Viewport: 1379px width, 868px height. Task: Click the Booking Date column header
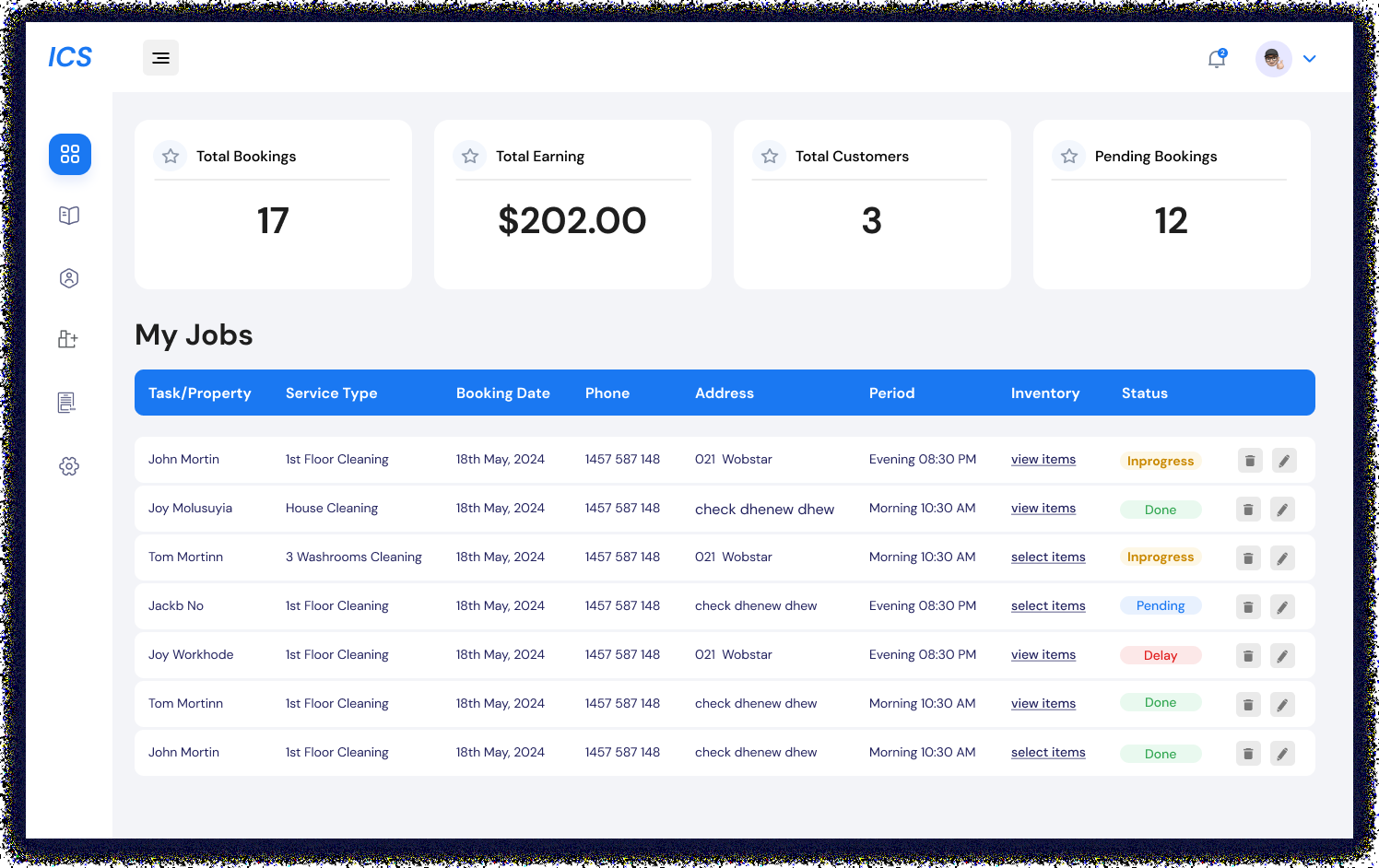point(502,393)
